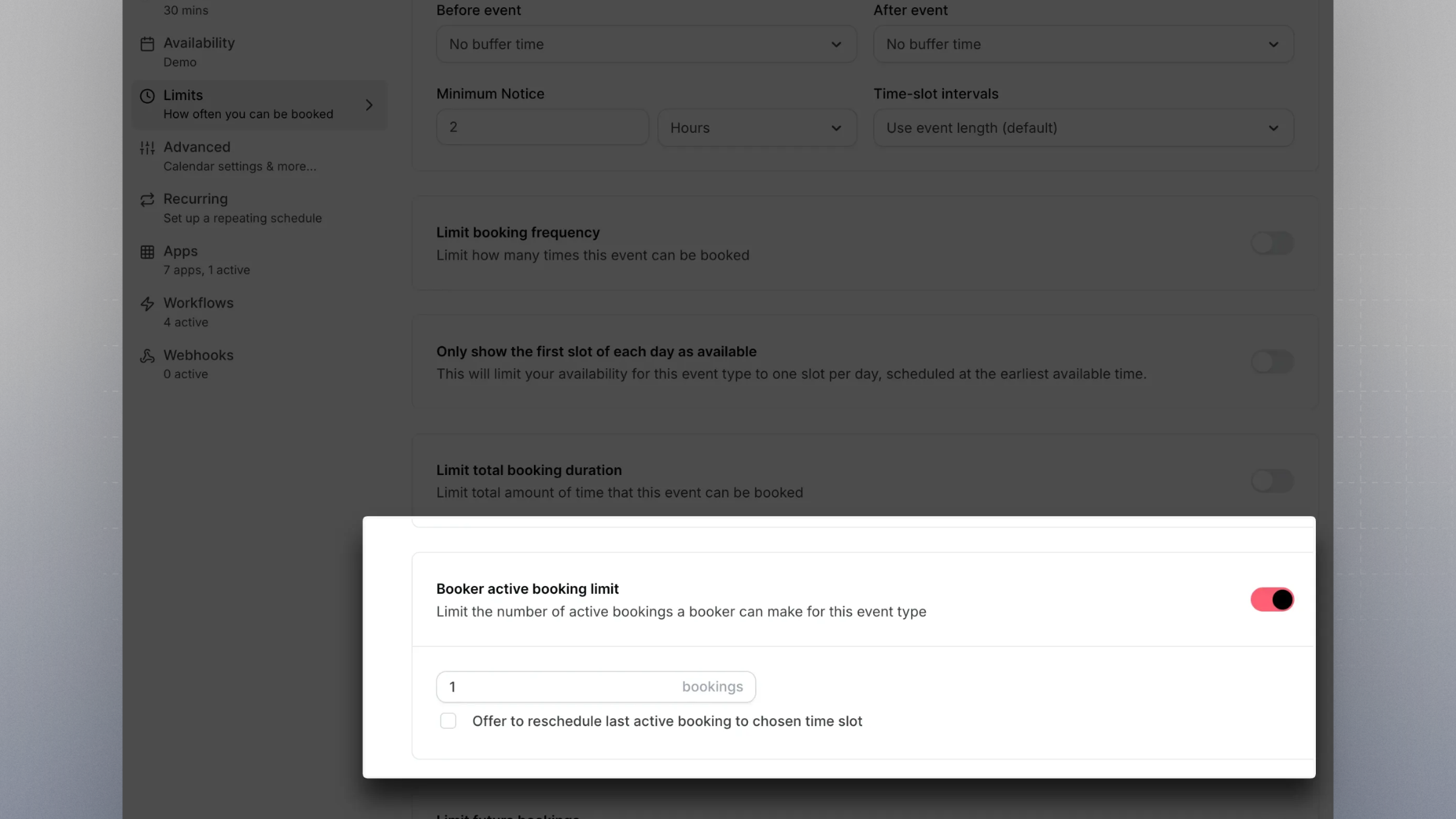Toggle Only show the first slot option
This screenshot has height=819, width=1456.
click(x=1272, y=362)
